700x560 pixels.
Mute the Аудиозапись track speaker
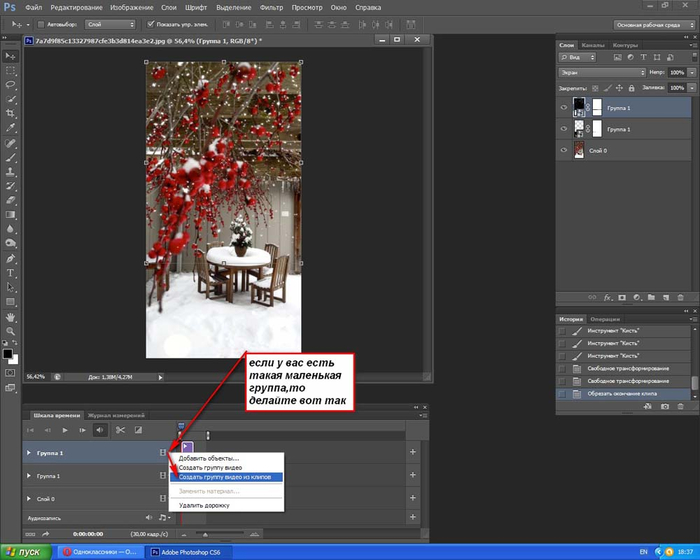click(149, 518)
